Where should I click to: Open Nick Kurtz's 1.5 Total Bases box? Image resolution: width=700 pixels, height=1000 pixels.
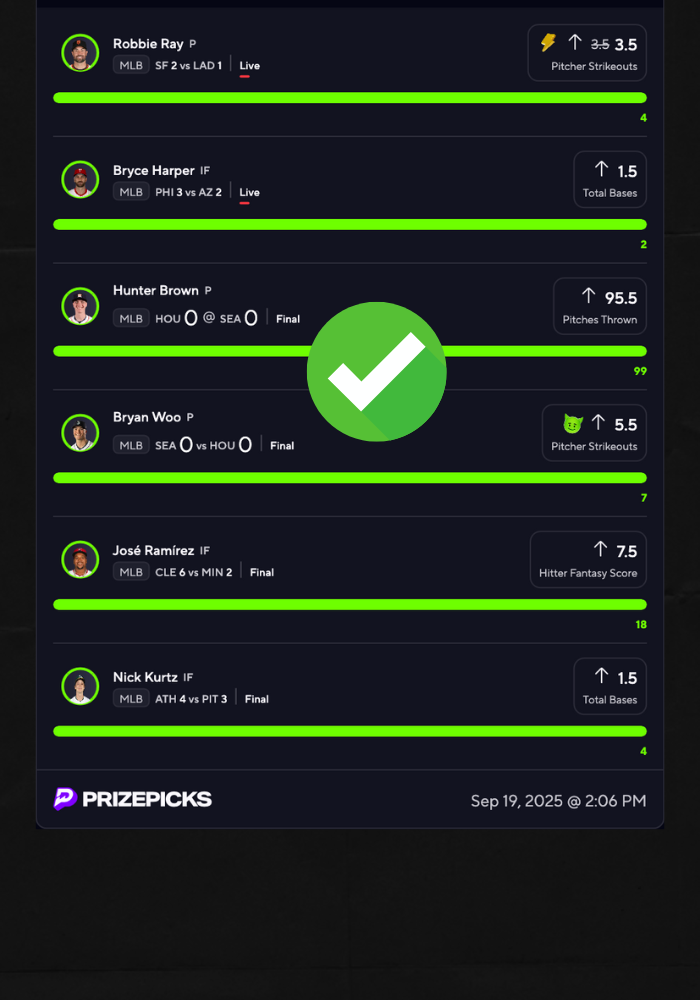[610, 686]
